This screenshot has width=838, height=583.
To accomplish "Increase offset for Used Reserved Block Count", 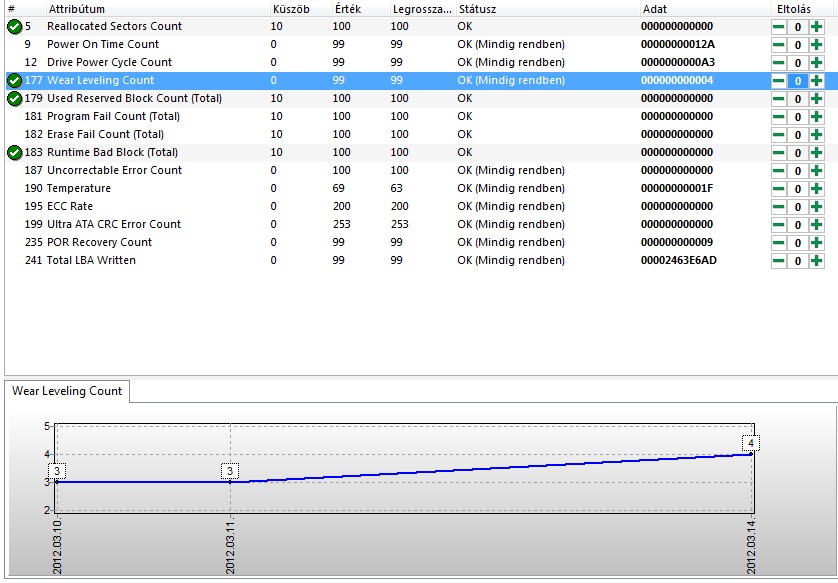I will point(816,99).
